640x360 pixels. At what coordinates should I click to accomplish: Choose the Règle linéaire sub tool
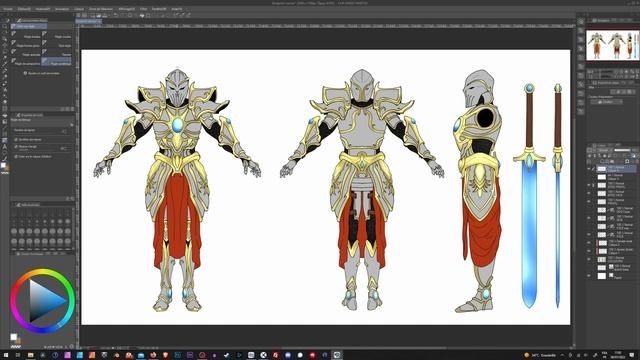[x=27, y=36]
